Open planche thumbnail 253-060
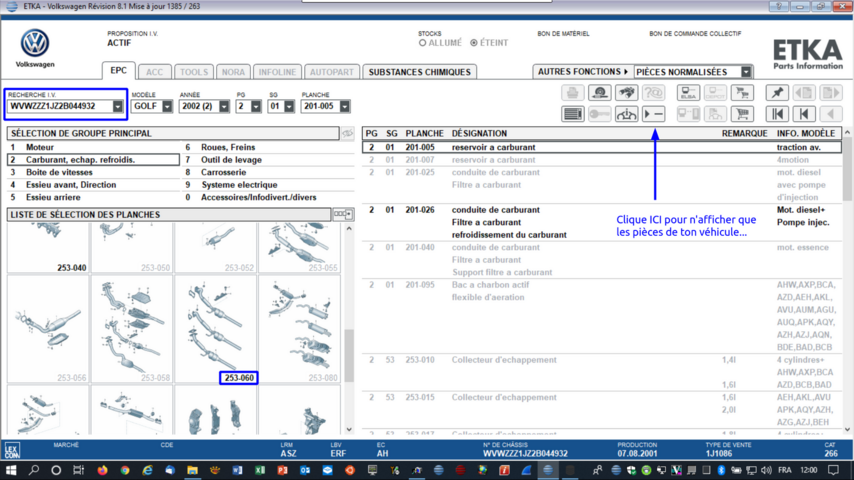854x480 pixels. click(x=216, y=329)
